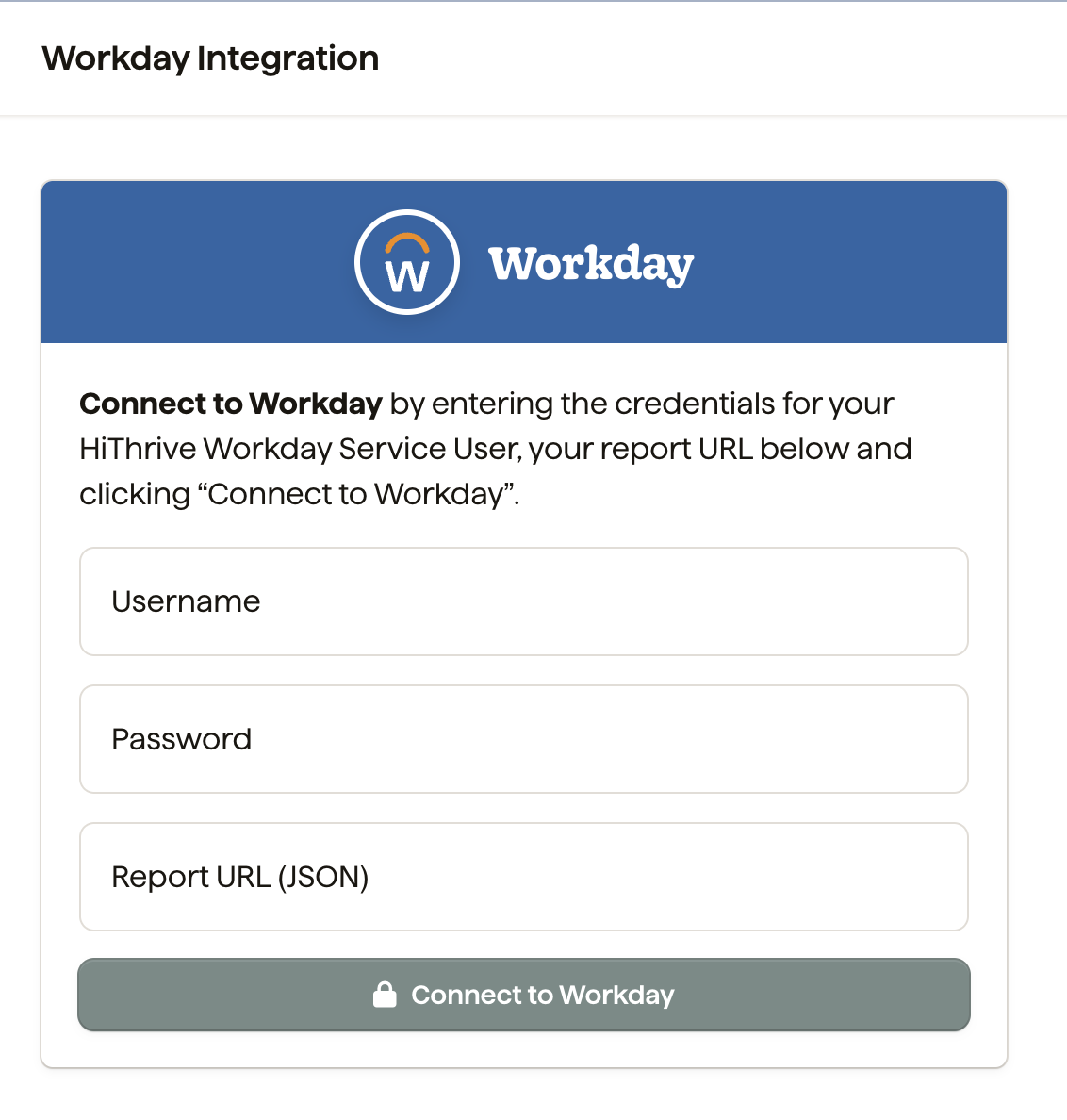Screen dimensions: 1067x1120
Task: Click the Username placeholder label
Action: point(186,601)
